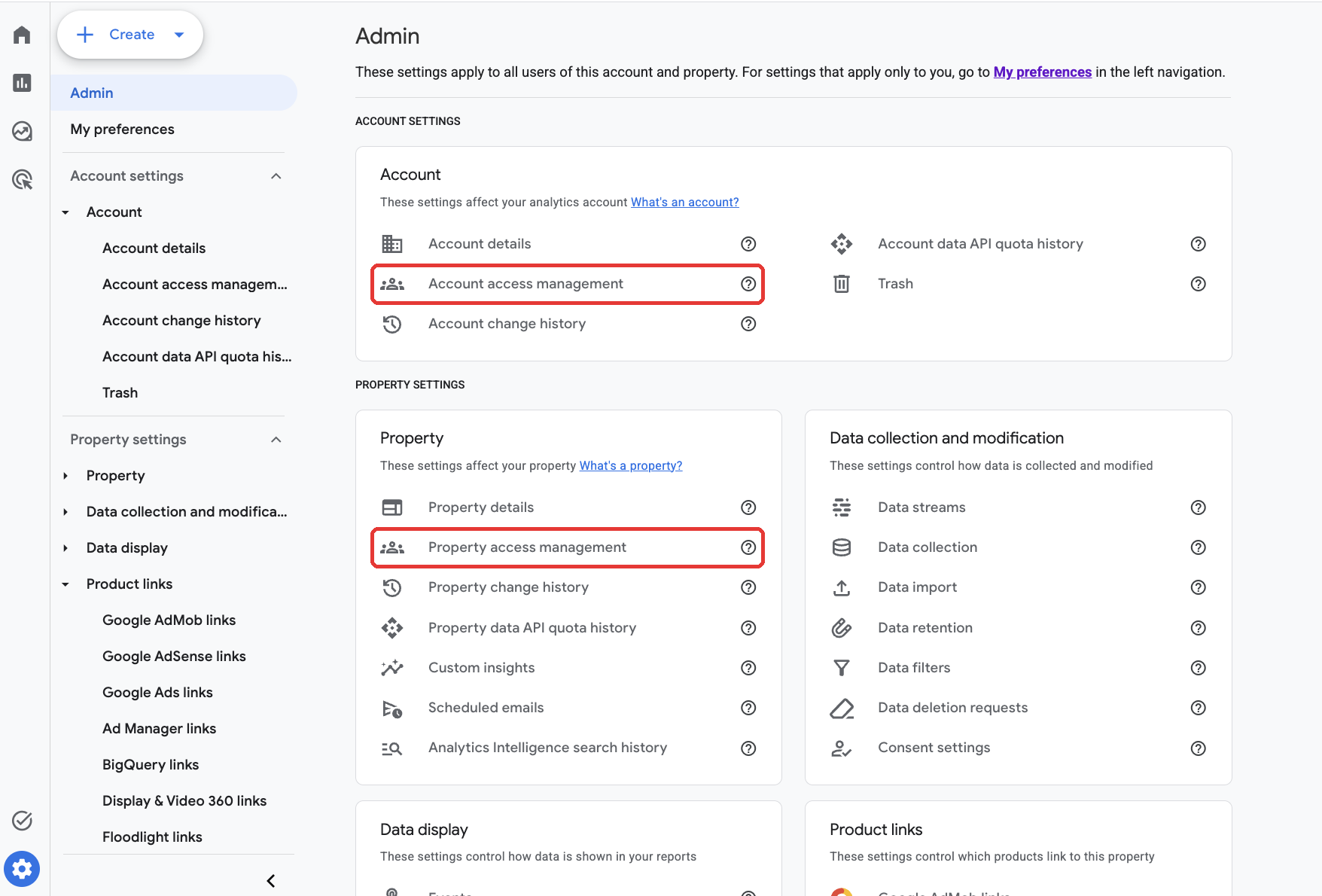1322x896 pixels.
Task: Open Property access management row
Action: (x=568, y=547)
